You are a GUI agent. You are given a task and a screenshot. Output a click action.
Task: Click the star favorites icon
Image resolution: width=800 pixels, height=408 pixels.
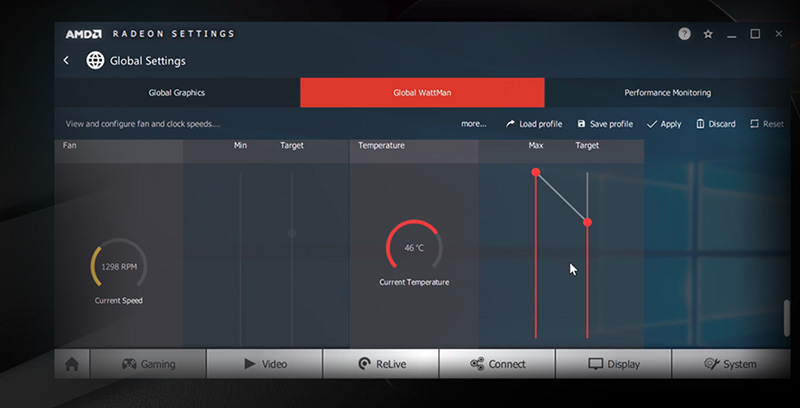708,33
